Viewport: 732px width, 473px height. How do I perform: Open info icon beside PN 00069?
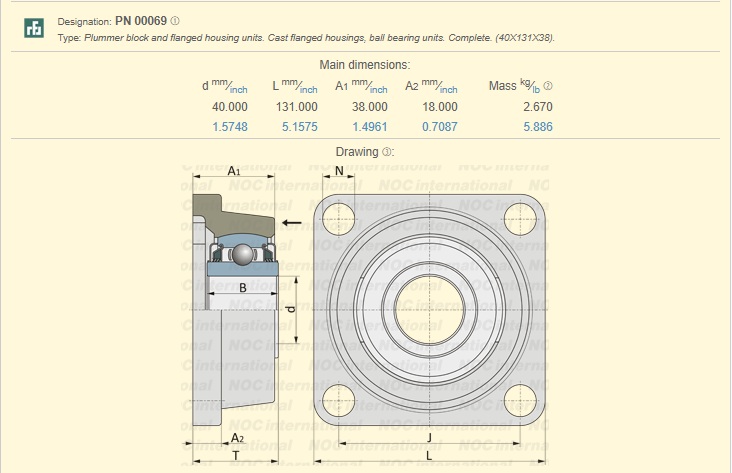tap(175, 21)
